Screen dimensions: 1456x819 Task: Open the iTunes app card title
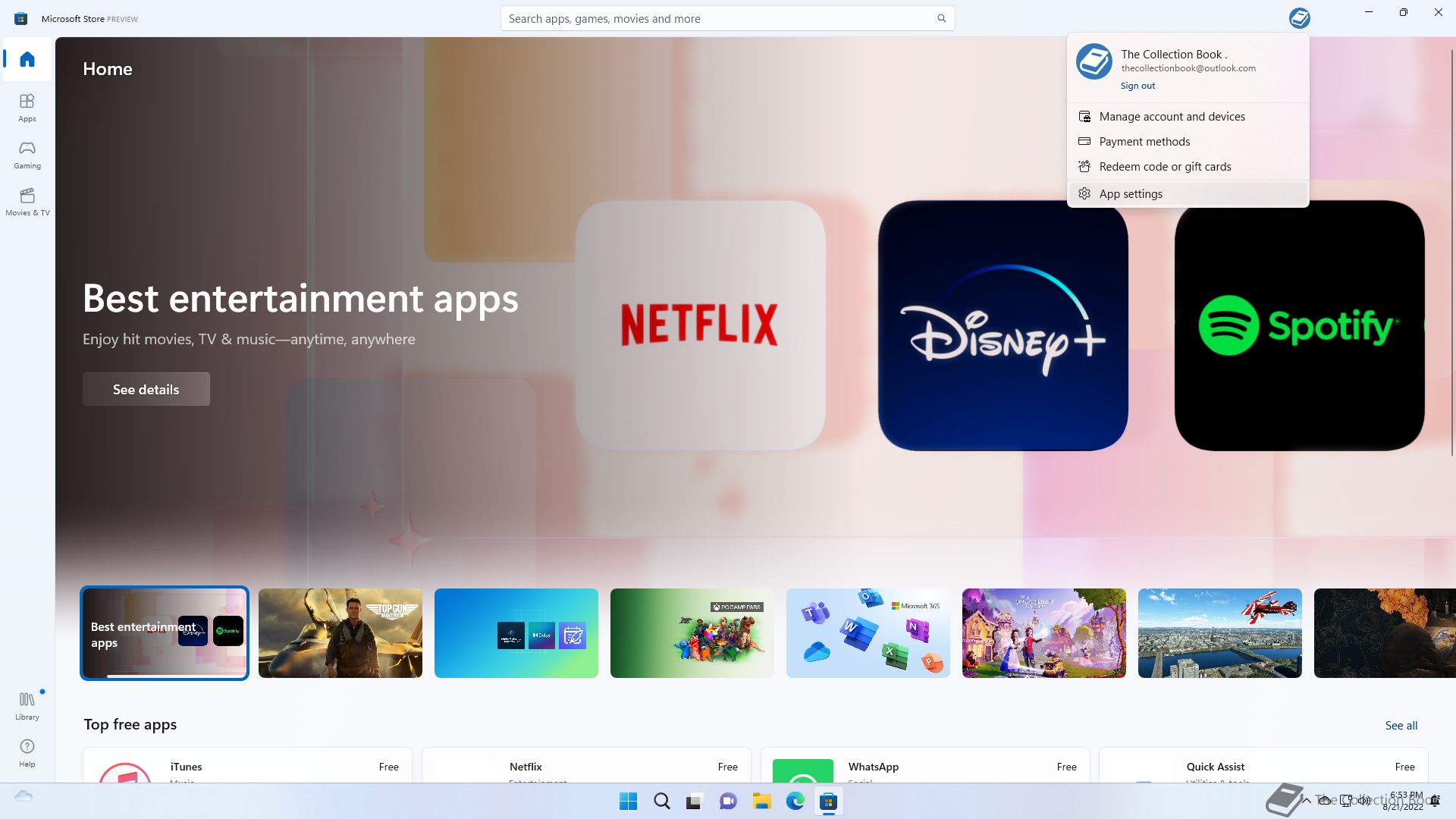tap(186, 767)
